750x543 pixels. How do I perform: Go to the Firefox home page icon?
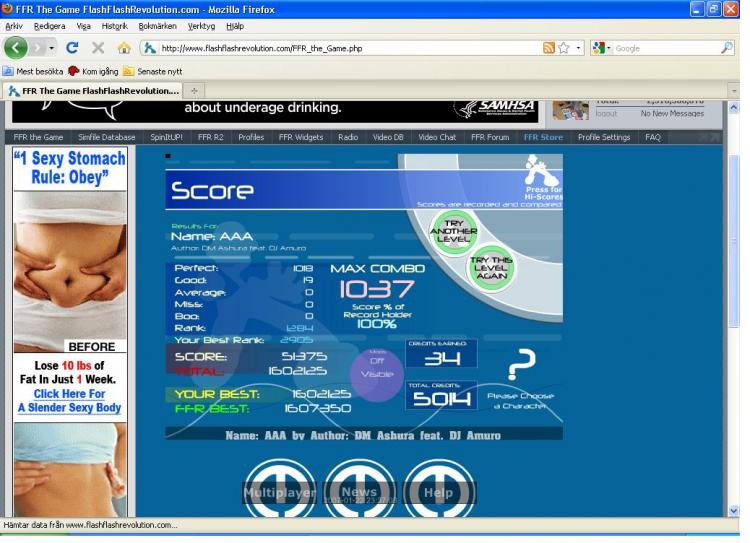coord(125,48)
